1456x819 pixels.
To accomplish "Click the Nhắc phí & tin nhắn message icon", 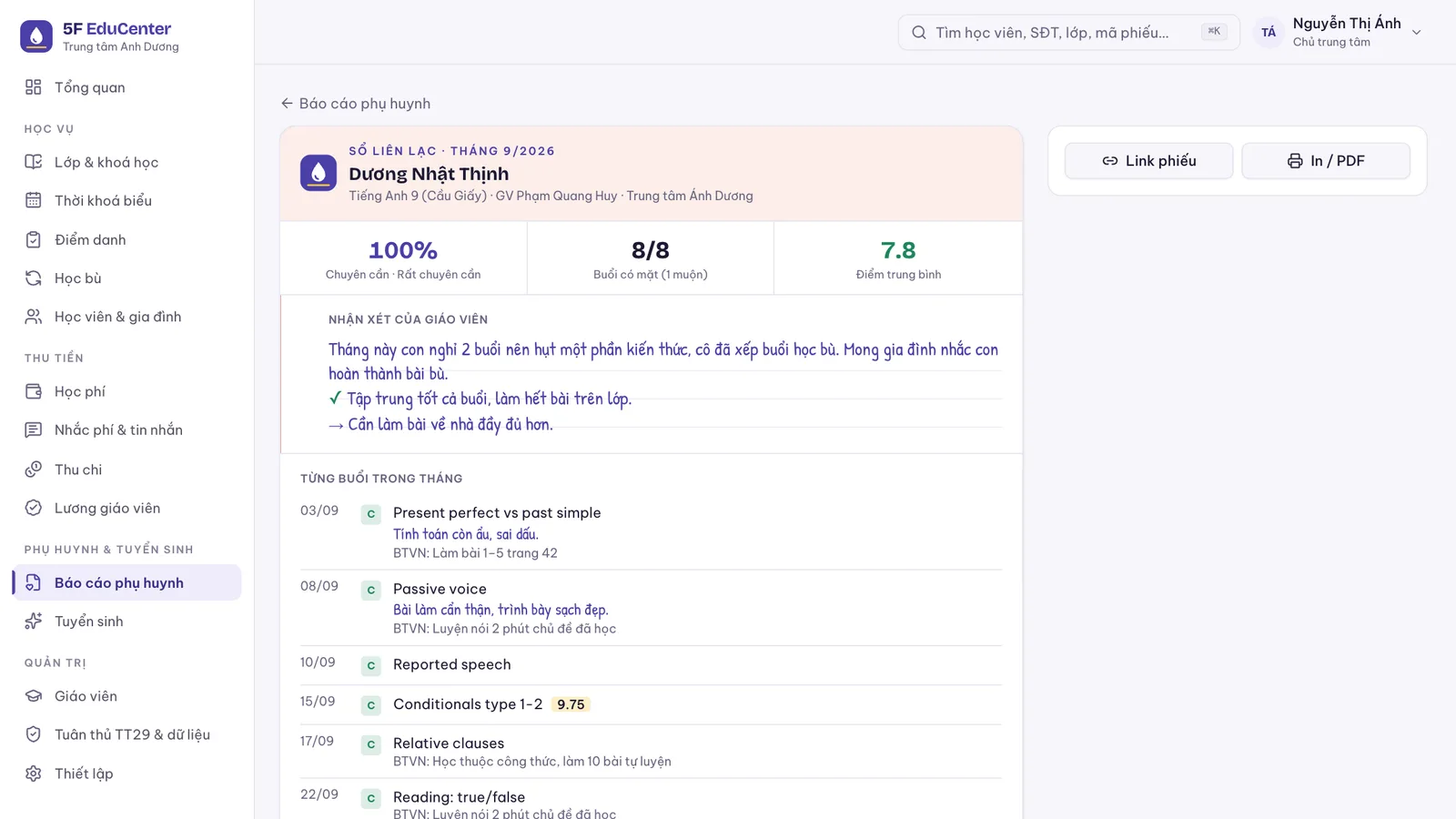I will [x=34, y=430].
